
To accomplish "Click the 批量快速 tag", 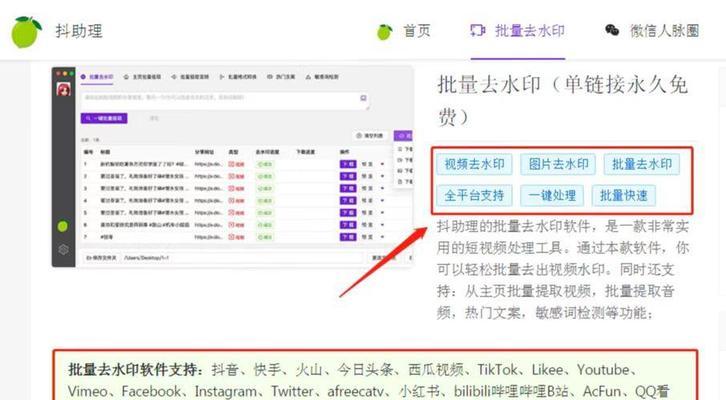I will 624,195.
